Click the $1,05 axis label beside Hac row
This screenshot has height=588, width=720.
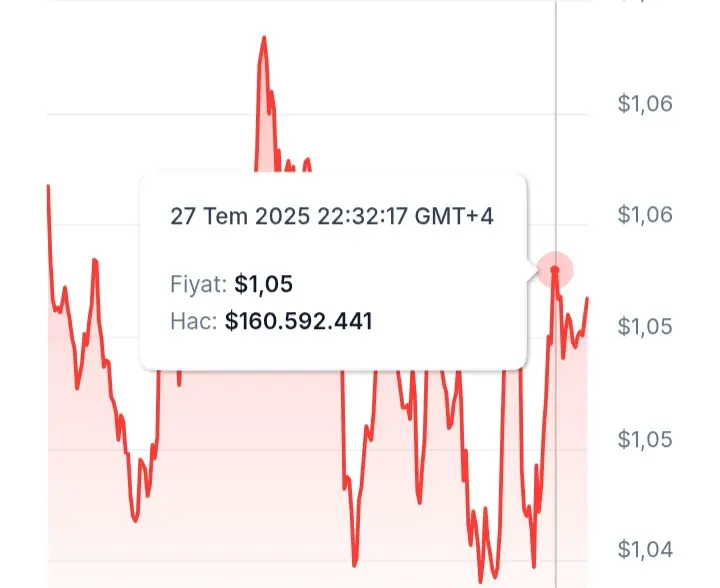645,326
